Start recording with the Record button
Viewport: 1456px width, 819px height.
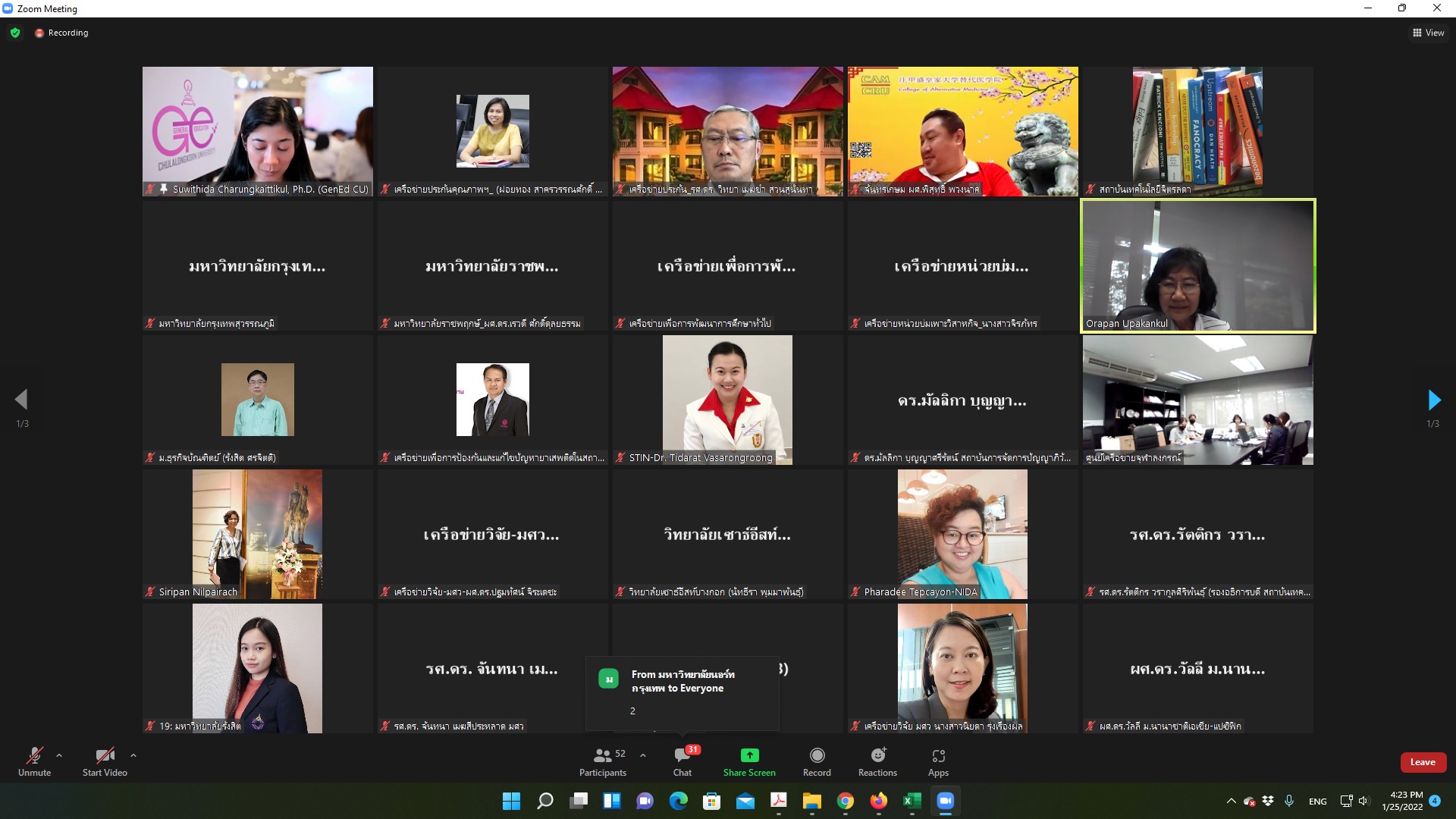coord(817,761)
